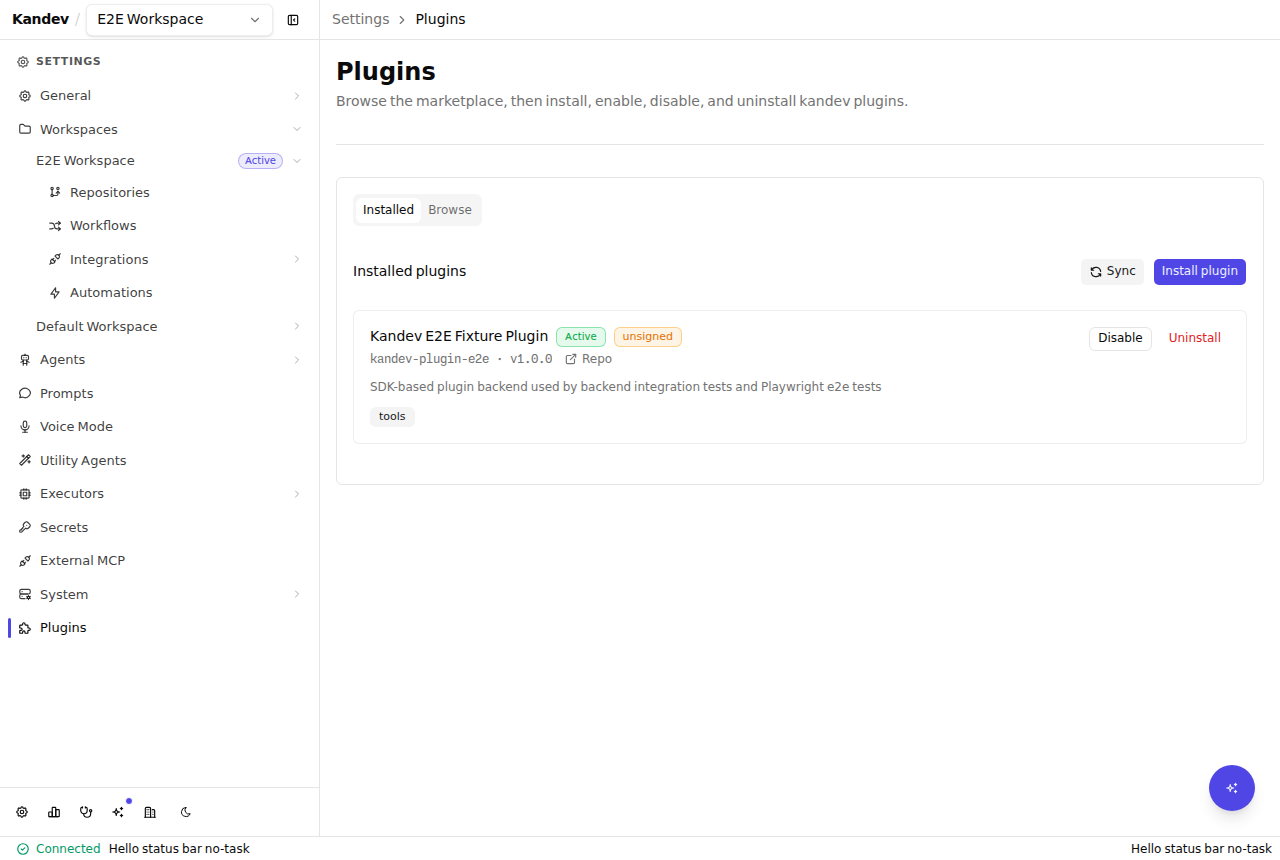The image size is (1280, 860).
Task: Click the Utility Agents wand icon
Action: [25, 460]
